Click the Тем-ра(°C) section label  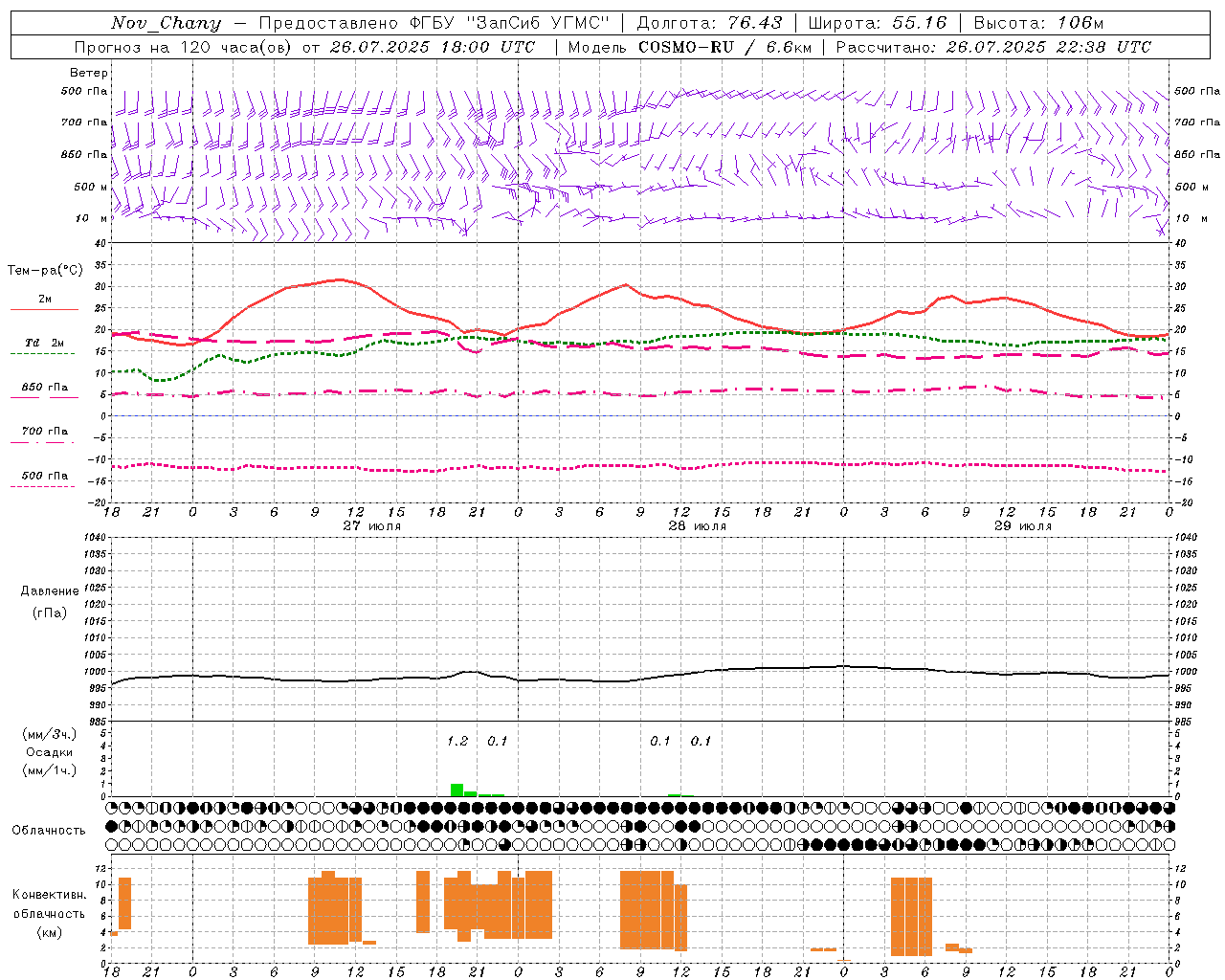point(44,271)
